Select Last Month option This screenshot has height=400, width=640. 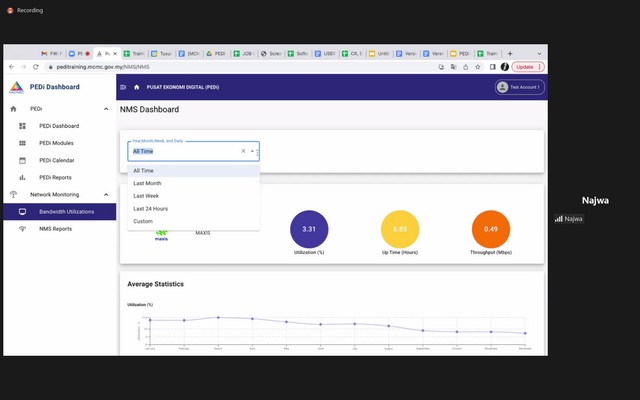click(147, 183)
